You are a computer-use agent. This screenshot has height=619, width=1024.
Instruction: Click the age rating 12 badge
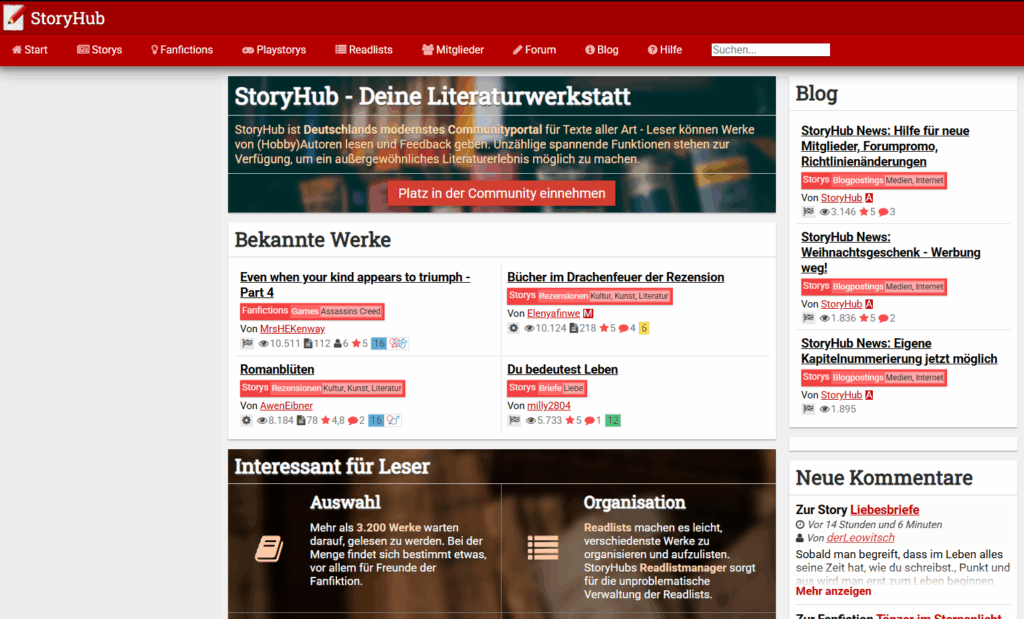[612, 420]
